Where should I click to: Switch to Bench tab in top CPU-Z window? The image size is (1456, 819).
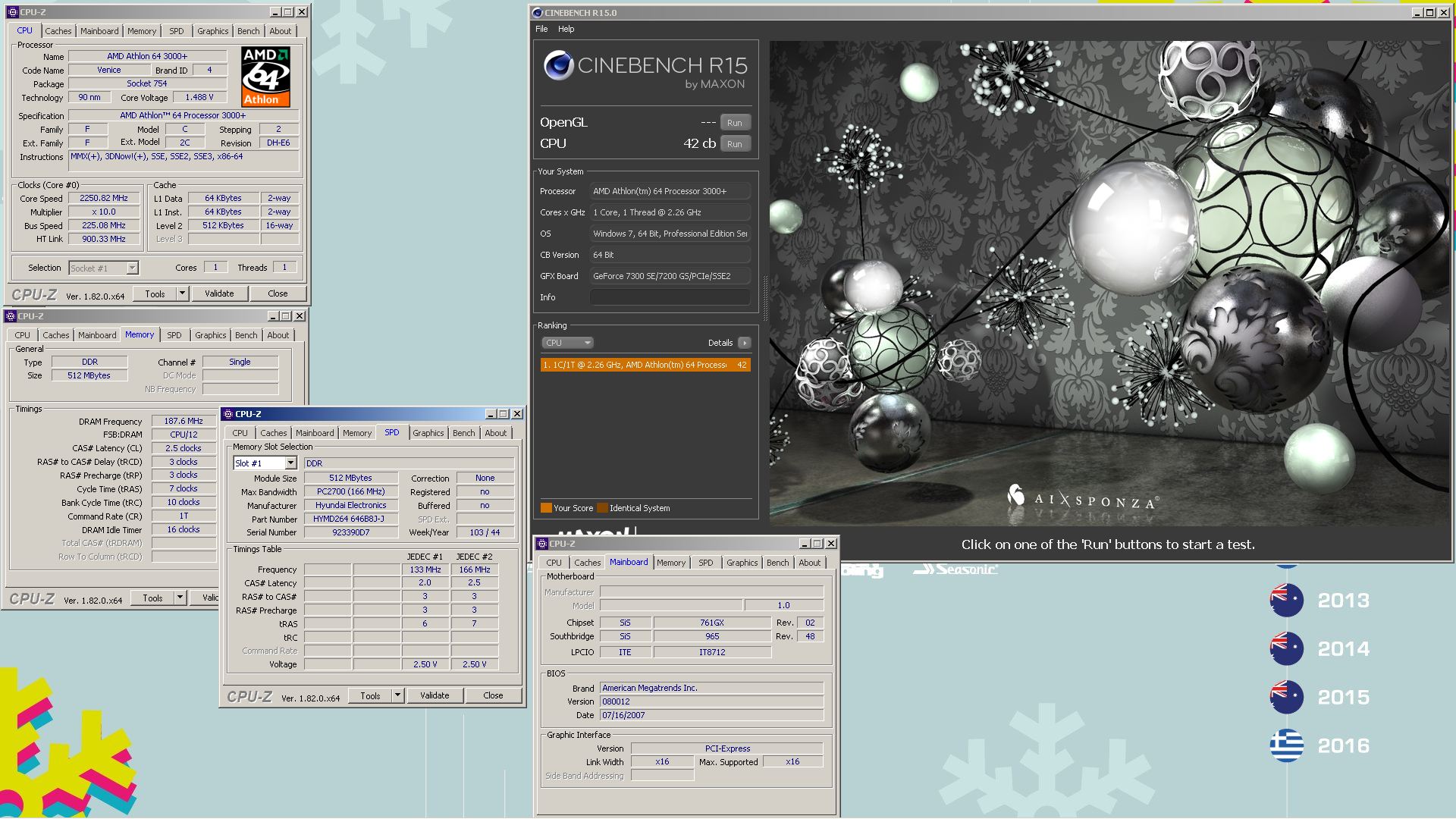pyautogui.click(x=248, y=31)
